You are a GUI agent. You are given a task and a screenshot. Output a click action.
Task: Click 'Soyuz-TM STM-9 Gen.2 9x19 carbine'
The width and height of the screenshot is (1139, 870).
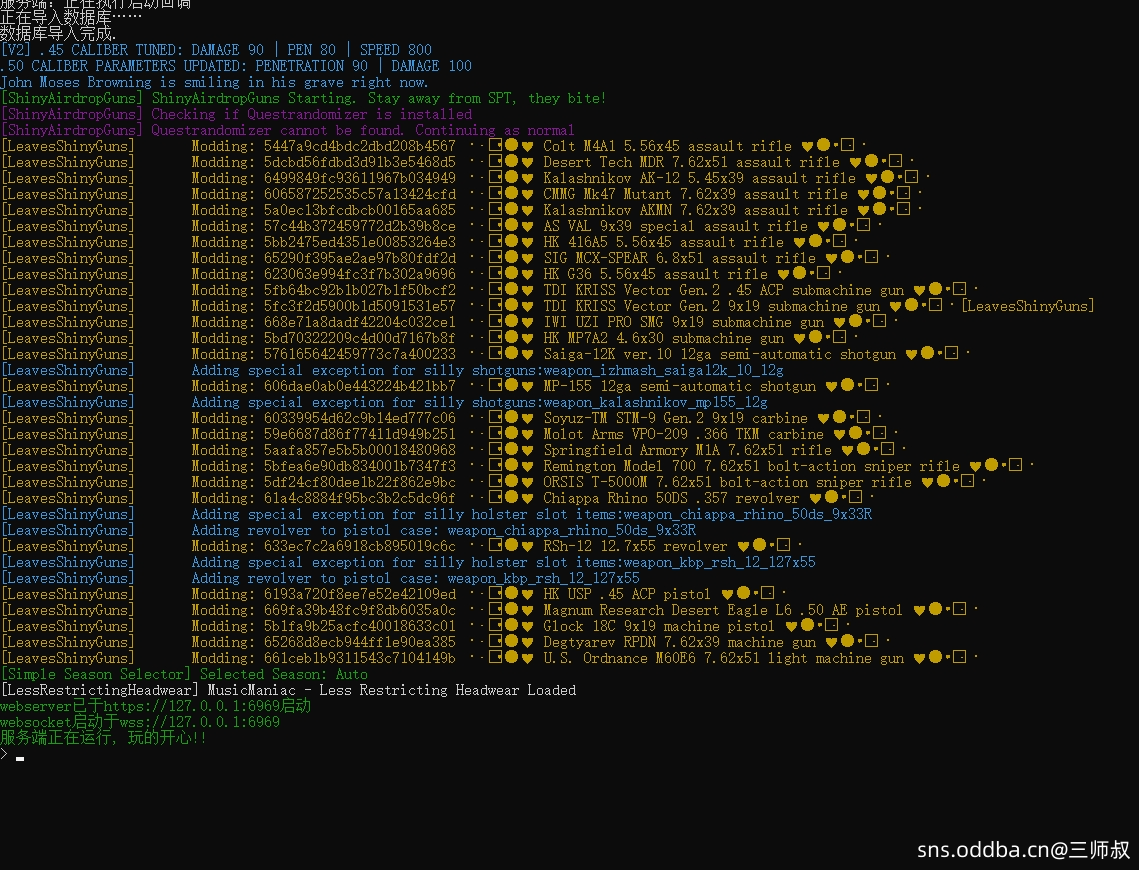point(676,418)
